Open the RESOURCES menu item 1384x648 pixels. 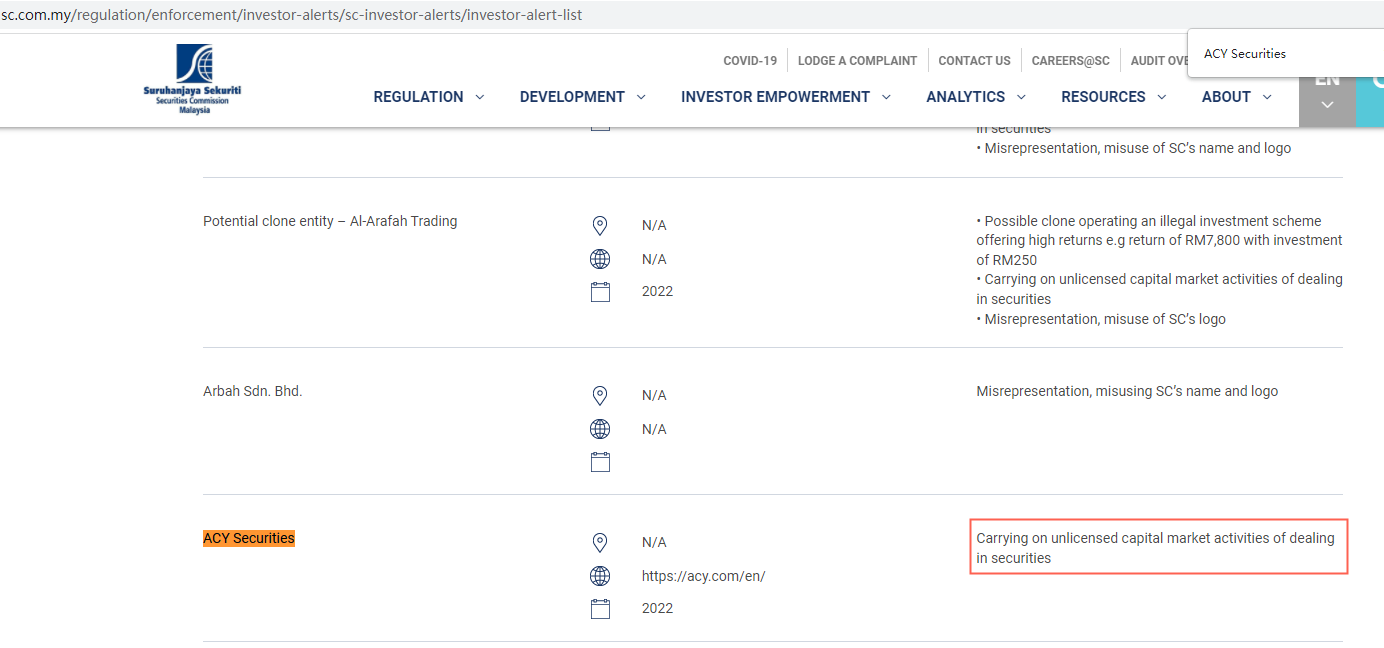click(1103, 97)
